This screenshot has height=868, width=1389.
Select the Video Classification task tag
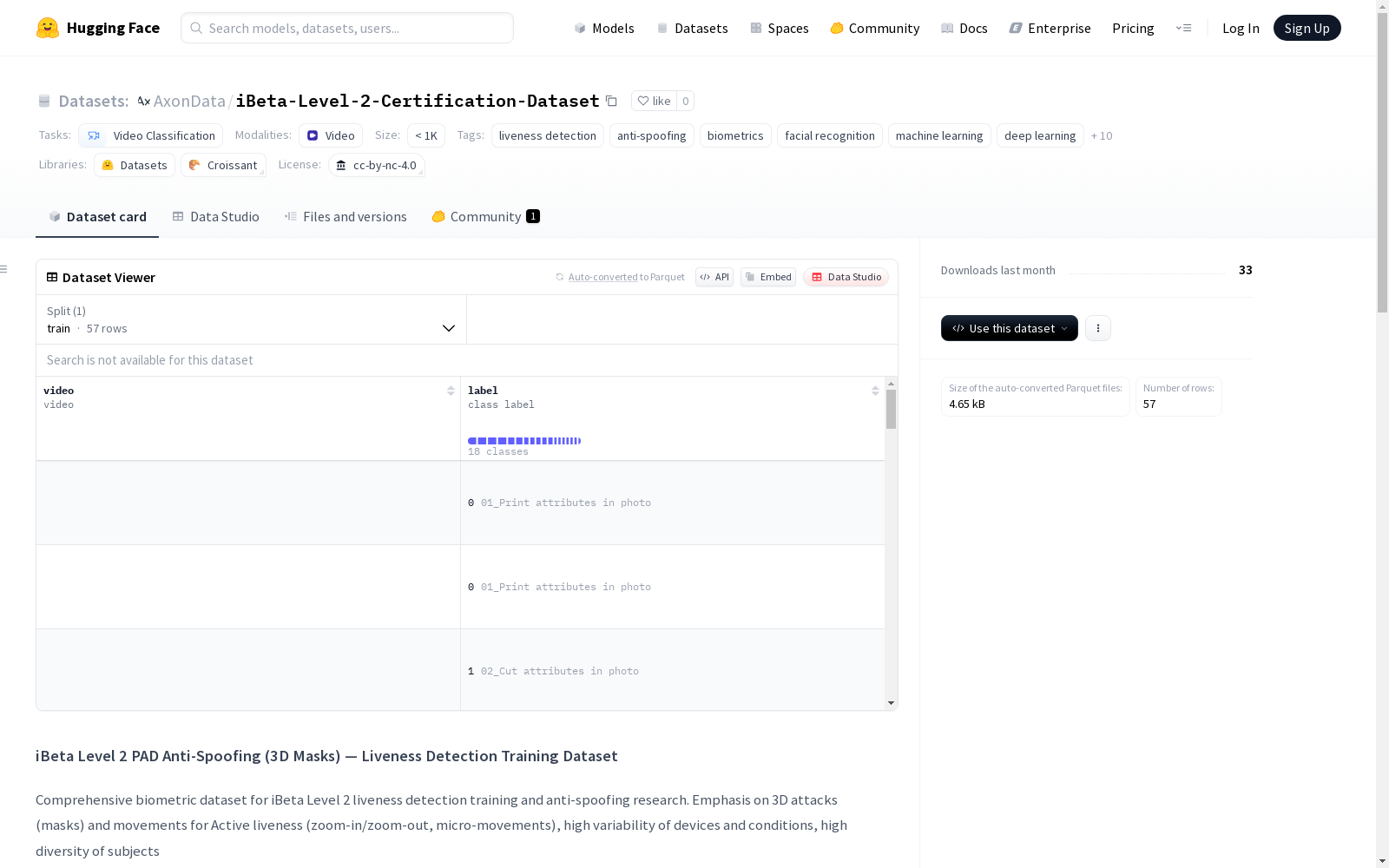coord(151,135)
